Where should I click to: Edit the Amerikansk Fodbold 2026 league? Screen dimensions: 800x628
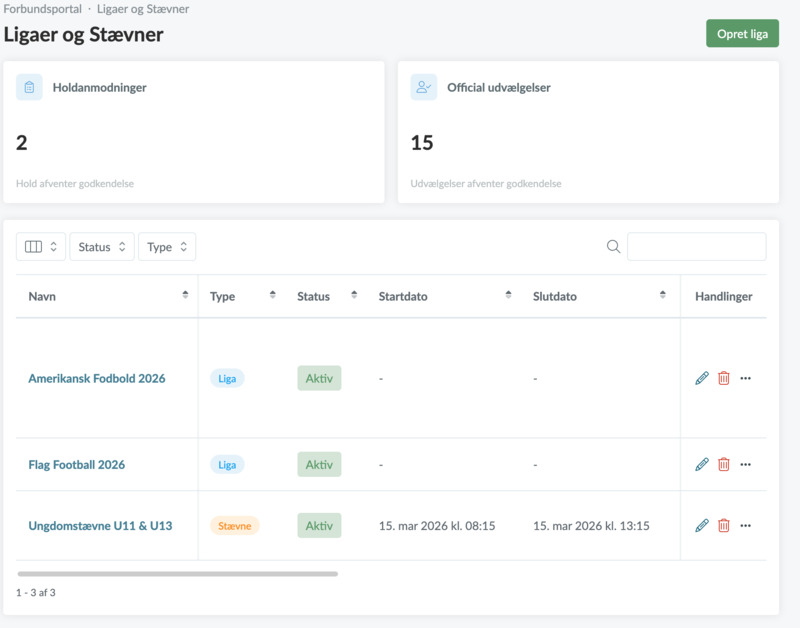pyautogui.click(x=701, y=378)
